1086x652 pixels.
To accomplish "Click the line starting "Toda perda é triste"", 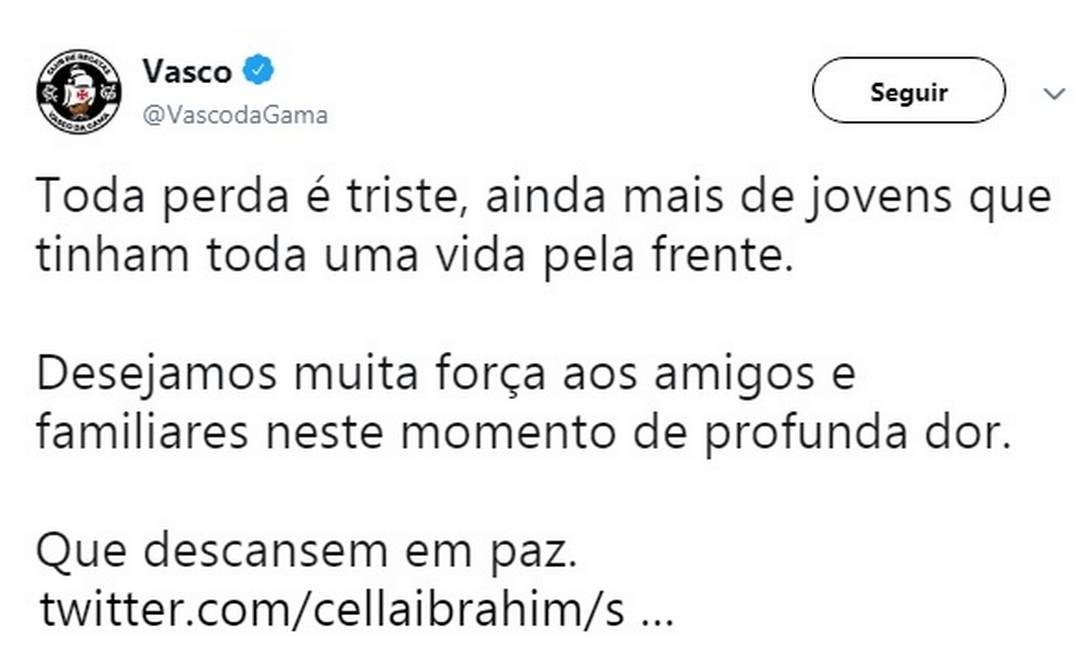I will [x=545, y=197].
